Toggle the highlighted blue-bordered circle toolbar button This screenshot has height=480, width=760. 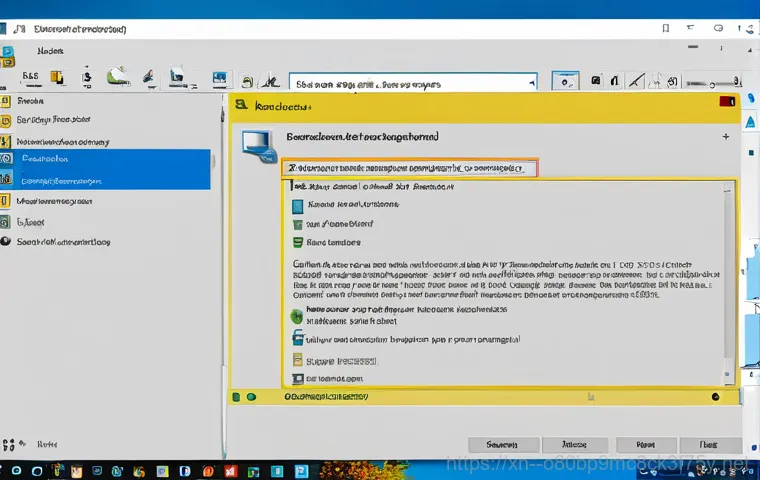pos(565,81)
